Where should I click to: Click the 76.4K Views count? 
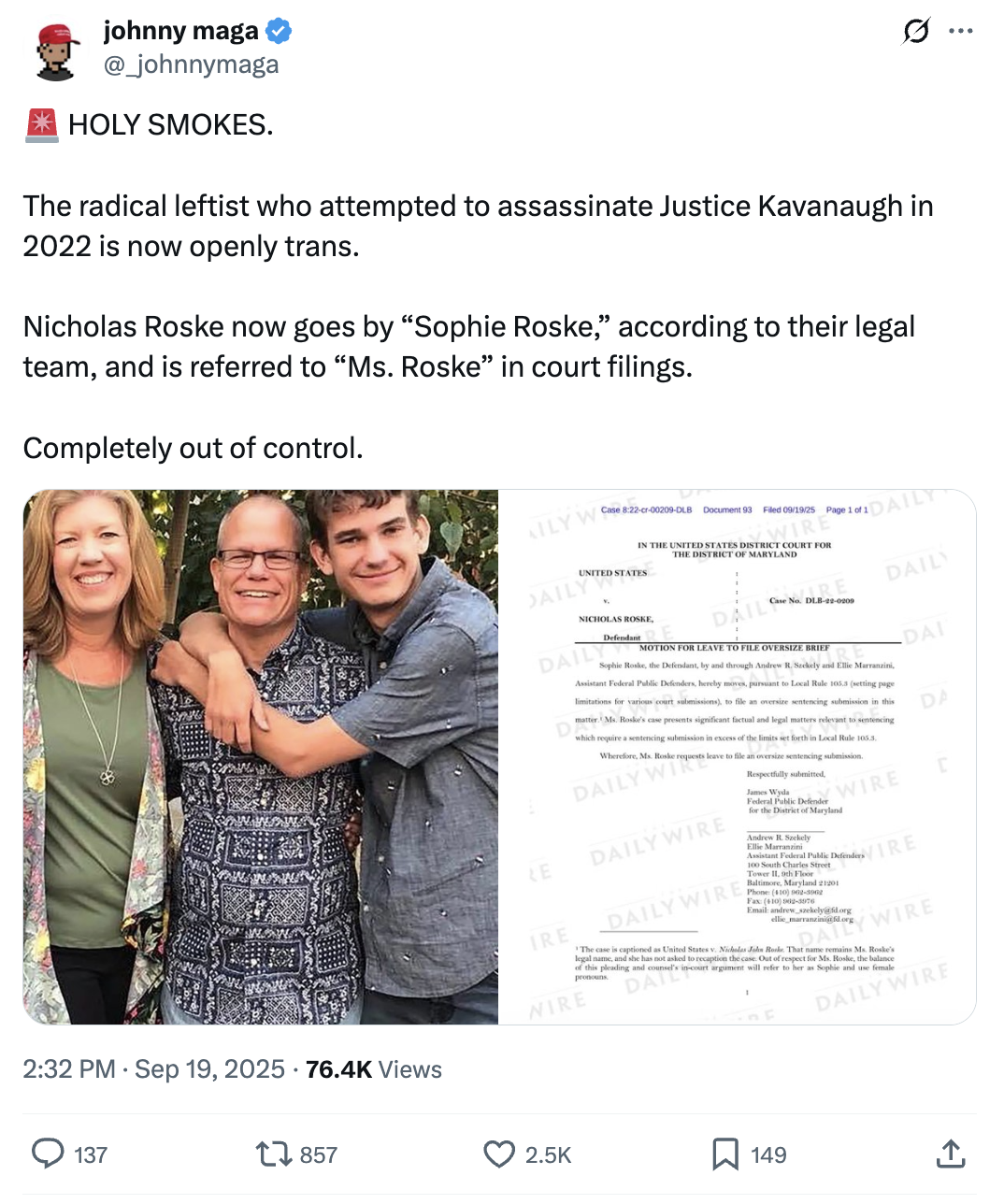click(x=373, y=1069)
